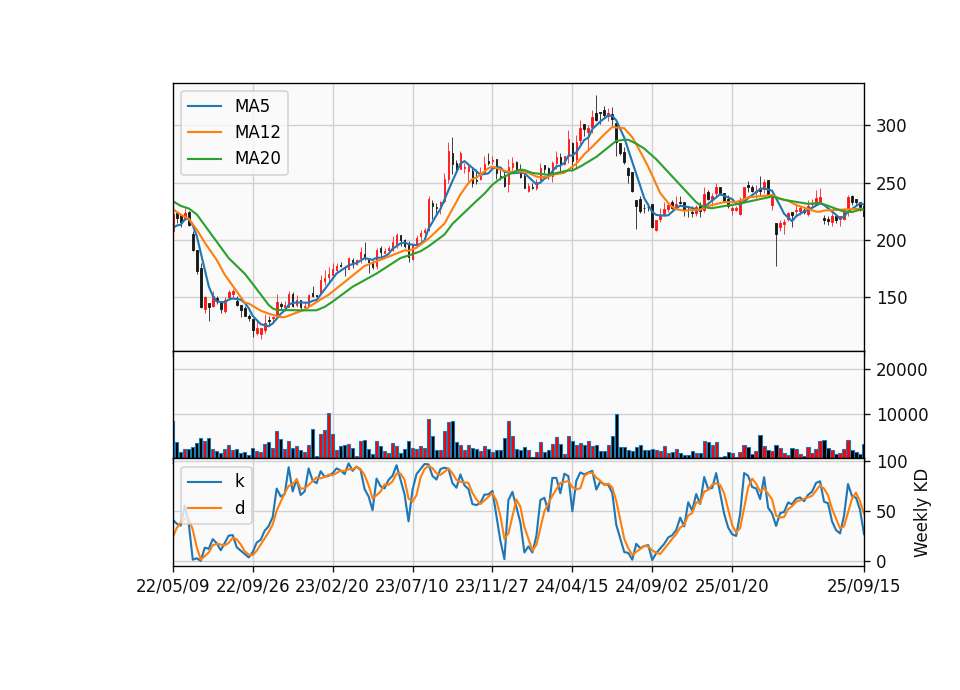960x690 pixels.
Task: Click the 23/02/20 date label
Action: (332, 586)
